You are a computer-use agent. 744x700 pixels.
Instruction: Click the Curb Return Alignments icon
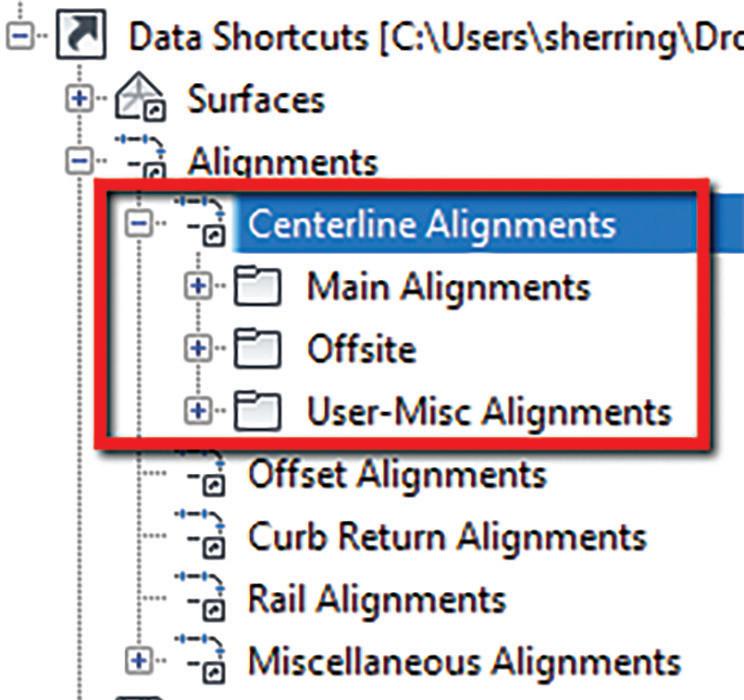(x=200, y=534)
